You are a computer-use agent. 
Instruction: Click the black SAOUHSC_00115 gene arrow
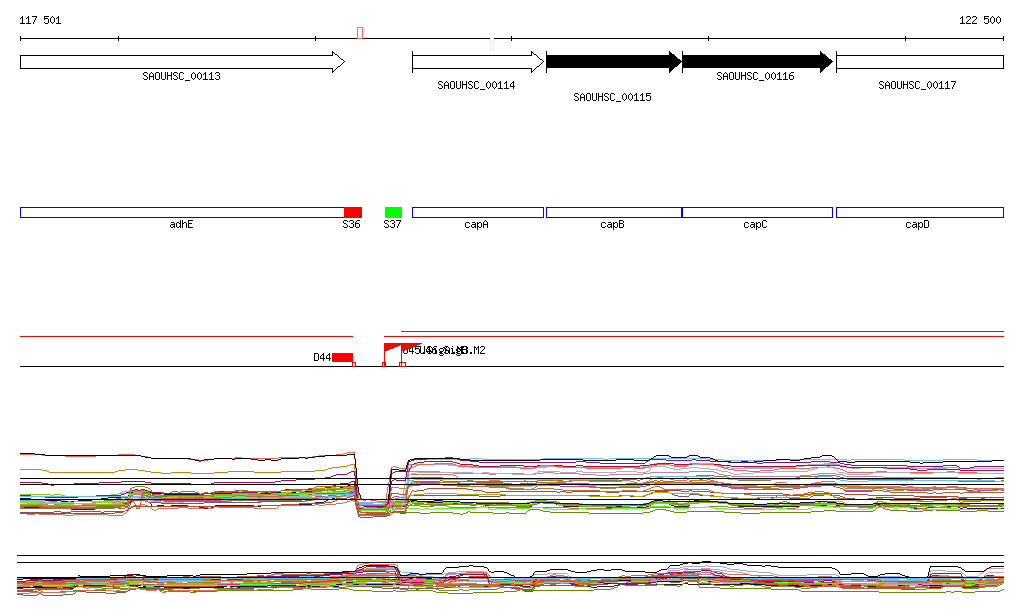pyautogui.click(x=613, y=62)
